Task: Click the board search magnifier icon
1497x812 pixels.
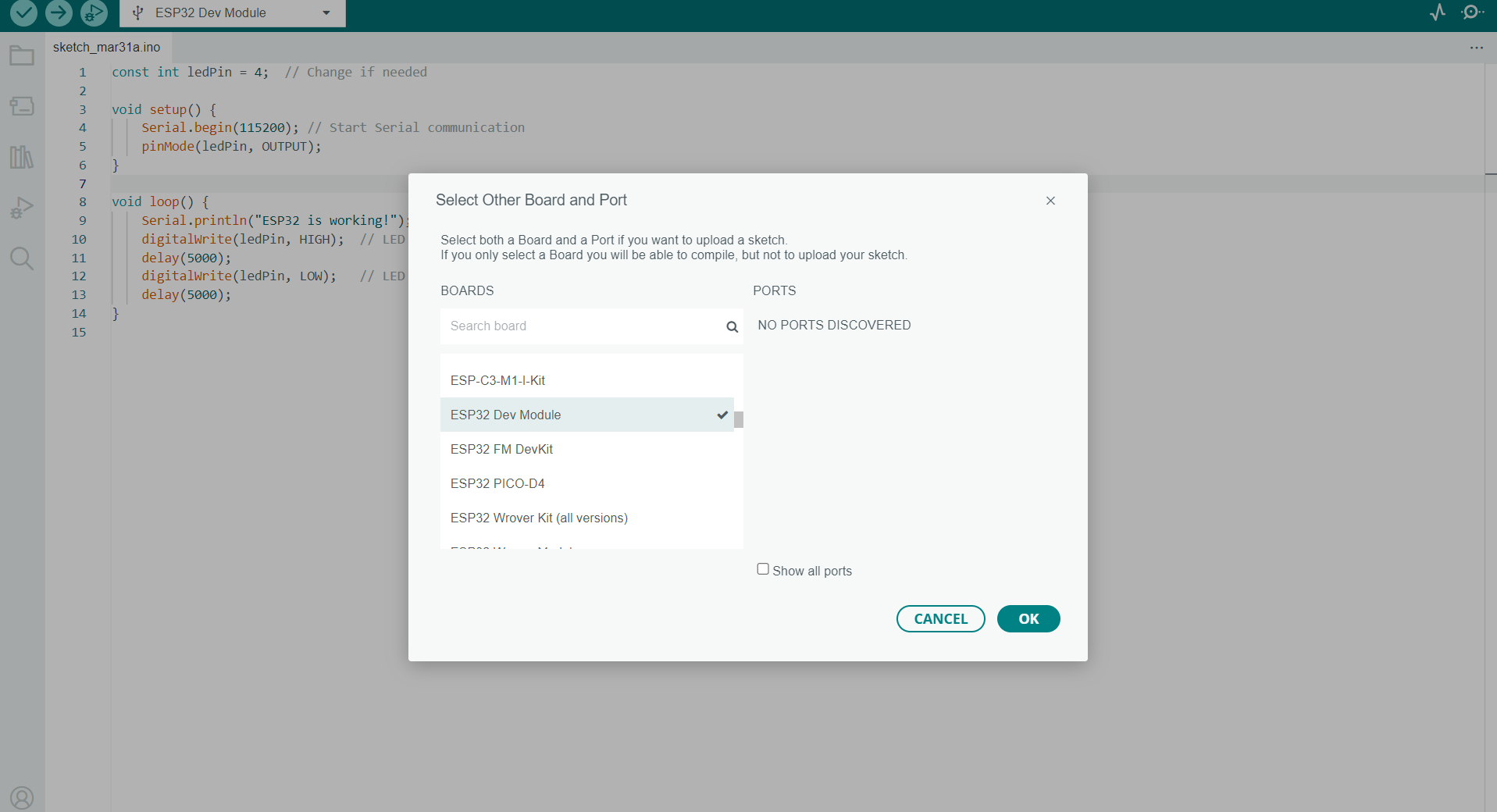Action: pos(732,327)
